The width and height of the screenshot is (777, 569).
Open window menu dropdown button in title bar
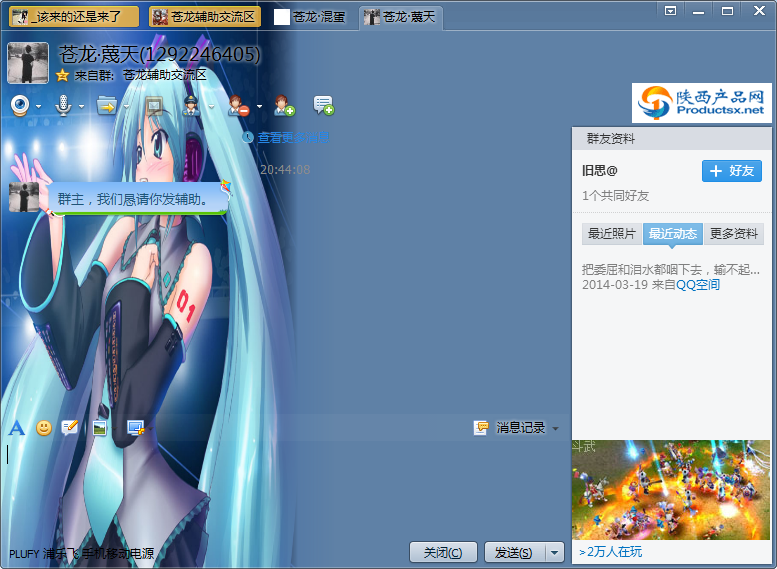click(670, 11)
